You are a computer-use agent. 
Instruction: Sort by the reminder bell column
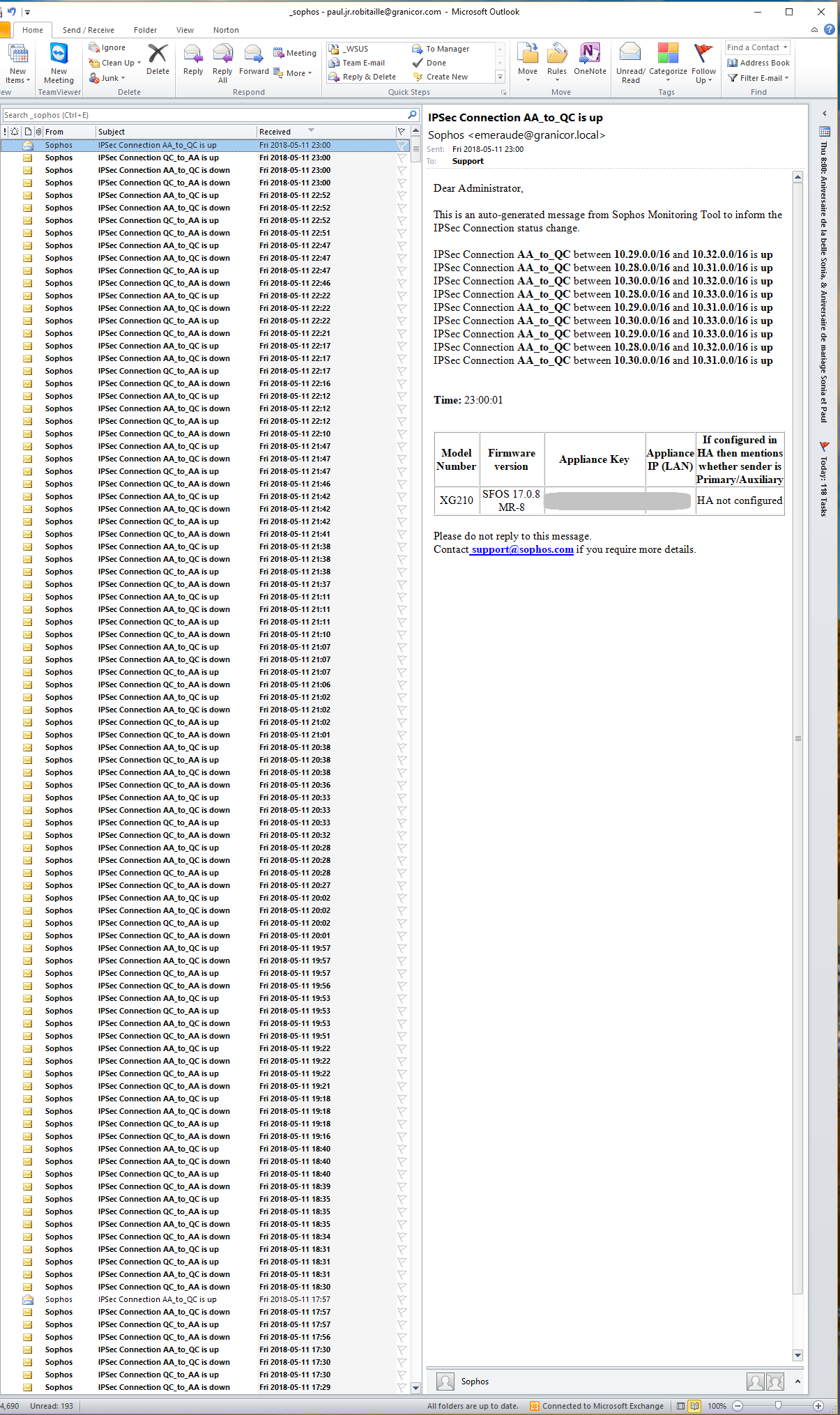click(x=15, y=132)
